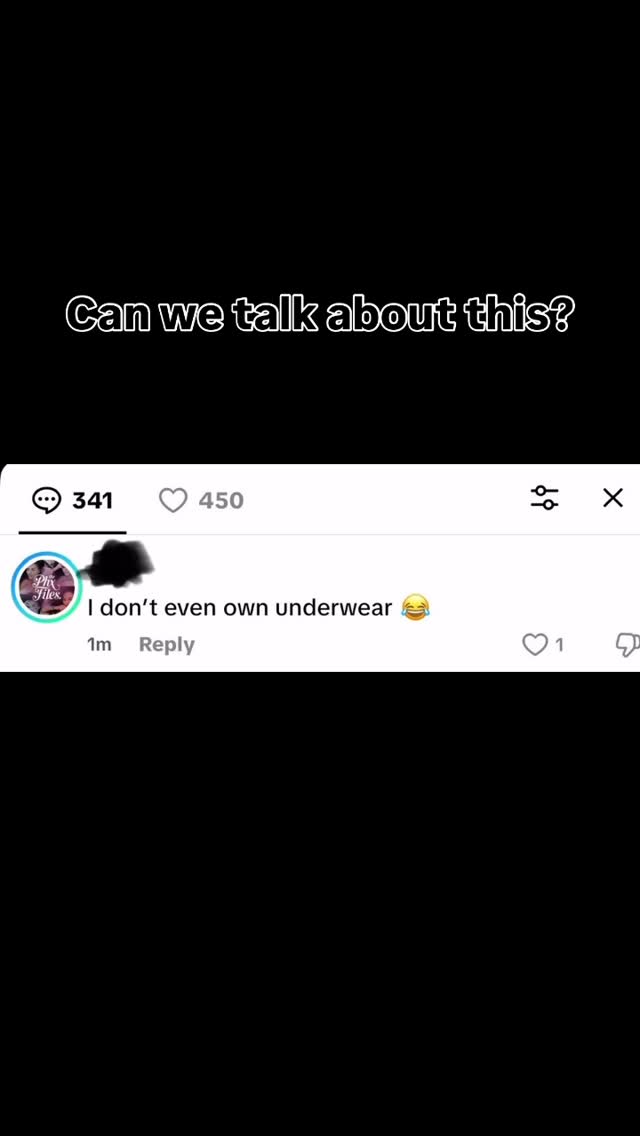
Task: Open the Plix Files profile avatar
Action: coord(46,588)
